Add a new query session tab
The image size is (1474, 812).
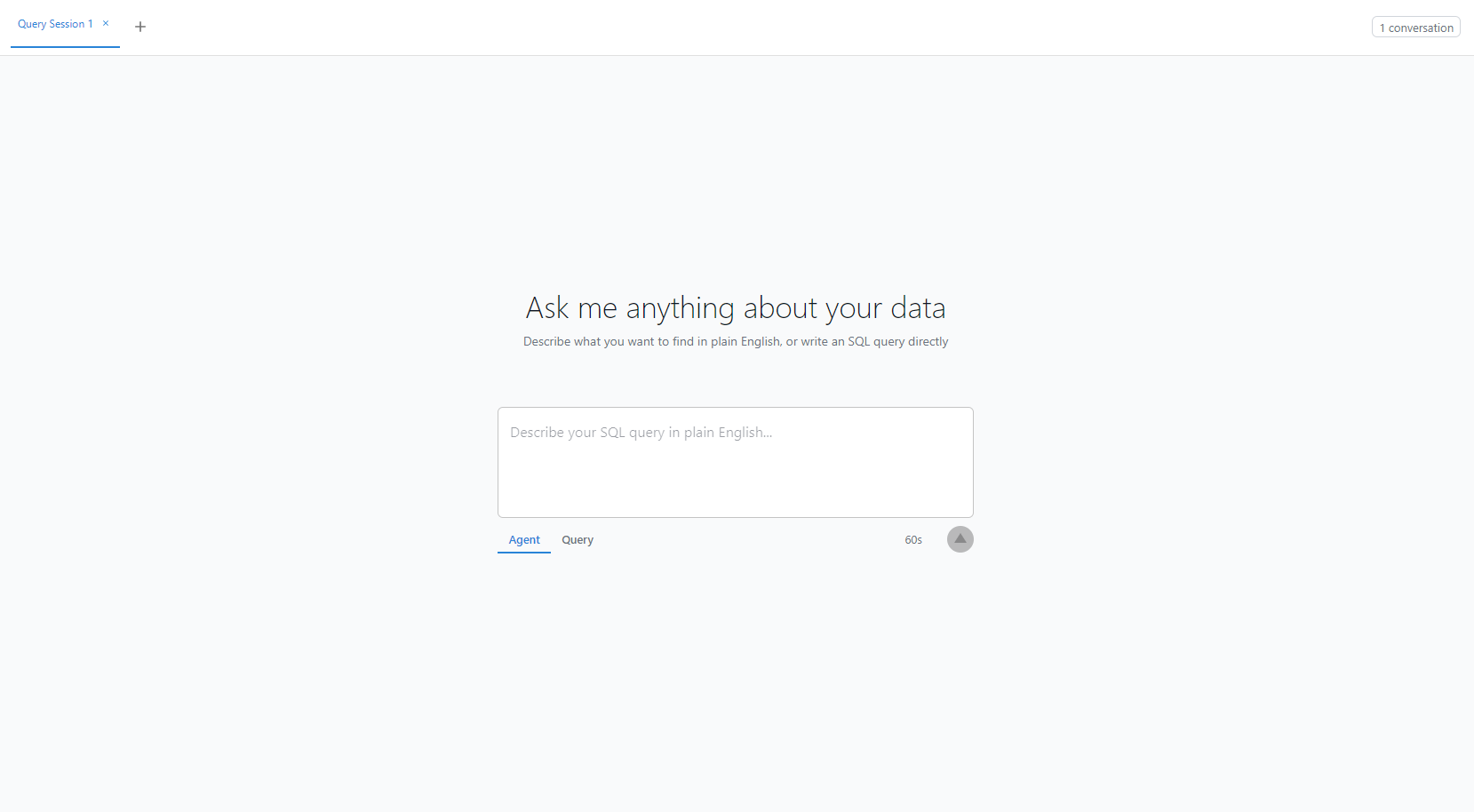click(140, 27)
